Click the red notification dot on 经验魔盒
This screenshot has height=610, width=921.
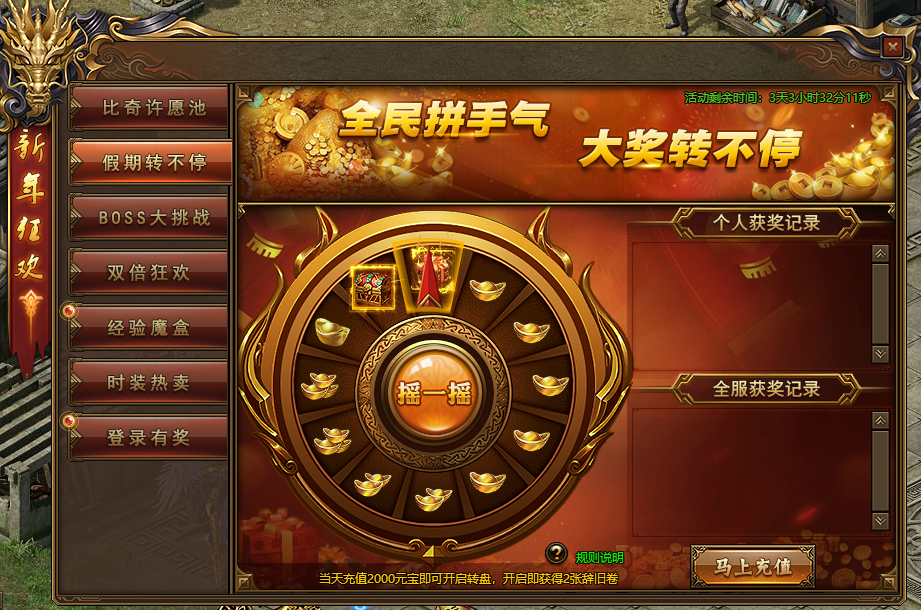(69, 311)
